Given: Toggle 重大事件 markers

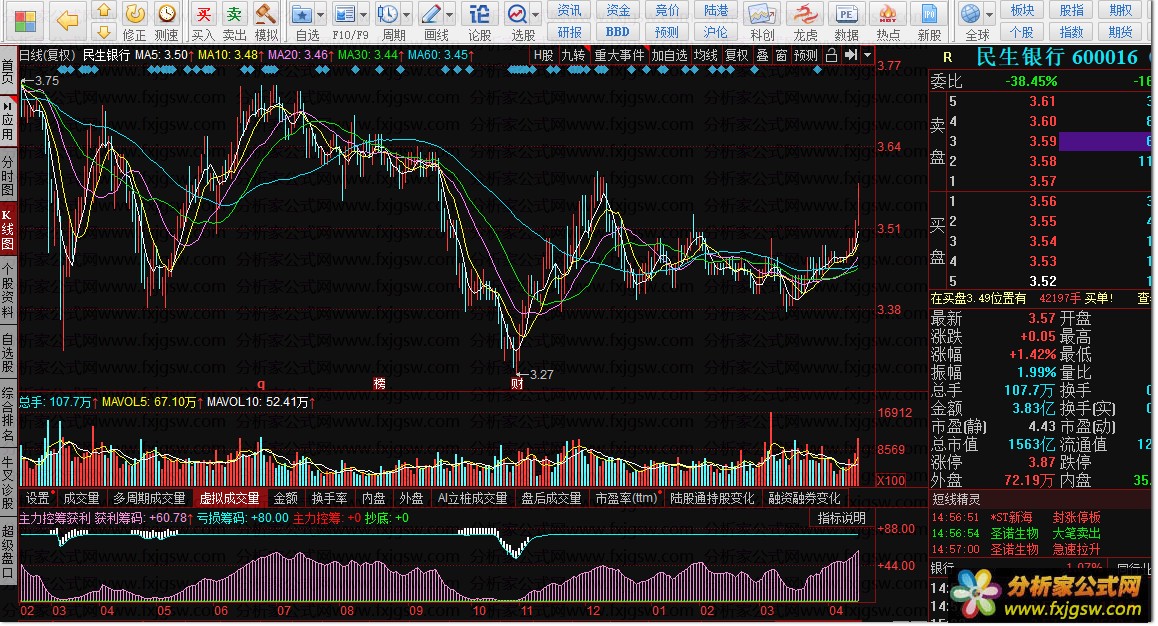Looking at the screenshot, I should coord(620,55).
